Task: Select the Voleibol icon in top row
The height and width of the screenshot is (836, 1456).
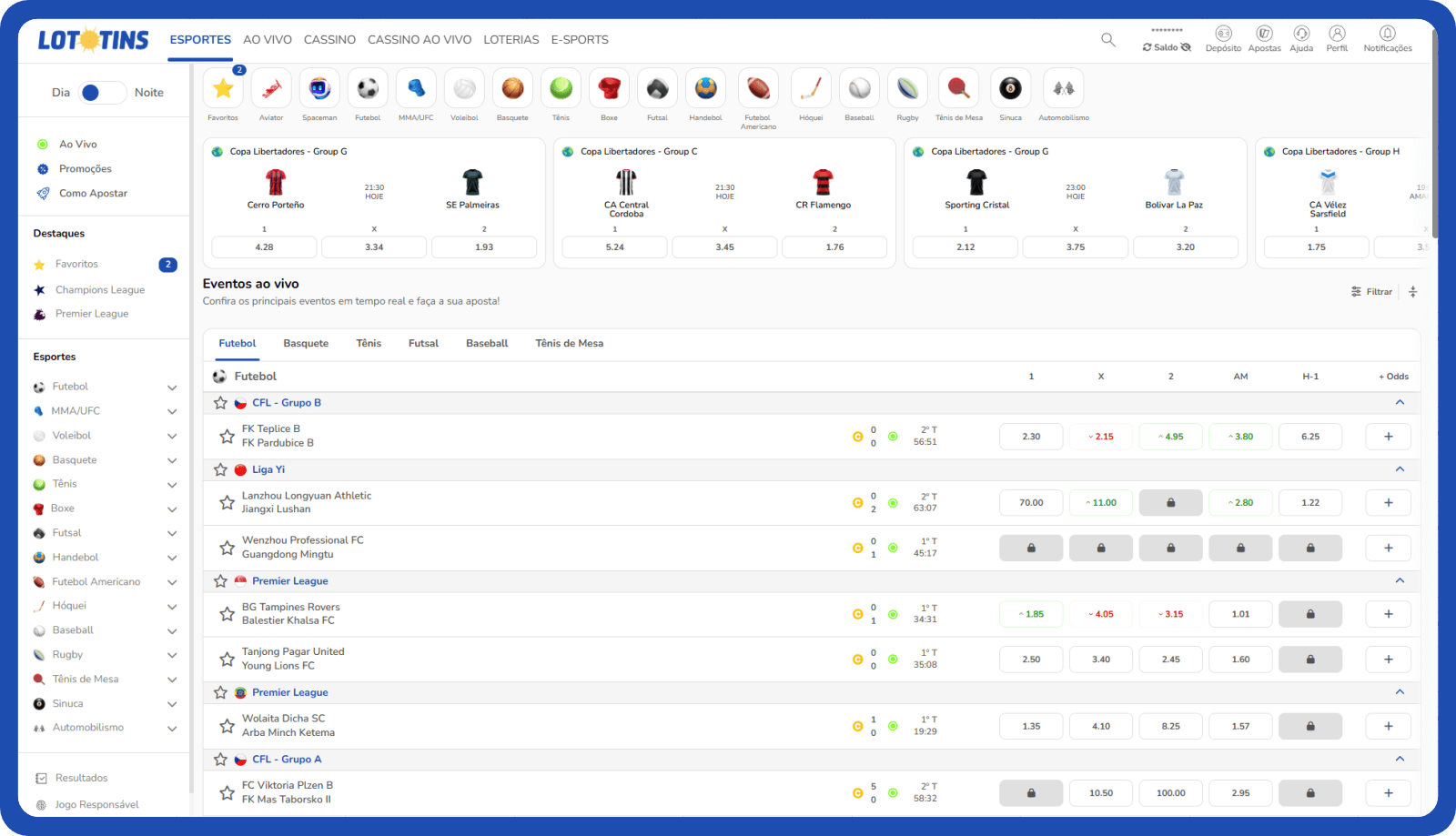Action: 464,88
